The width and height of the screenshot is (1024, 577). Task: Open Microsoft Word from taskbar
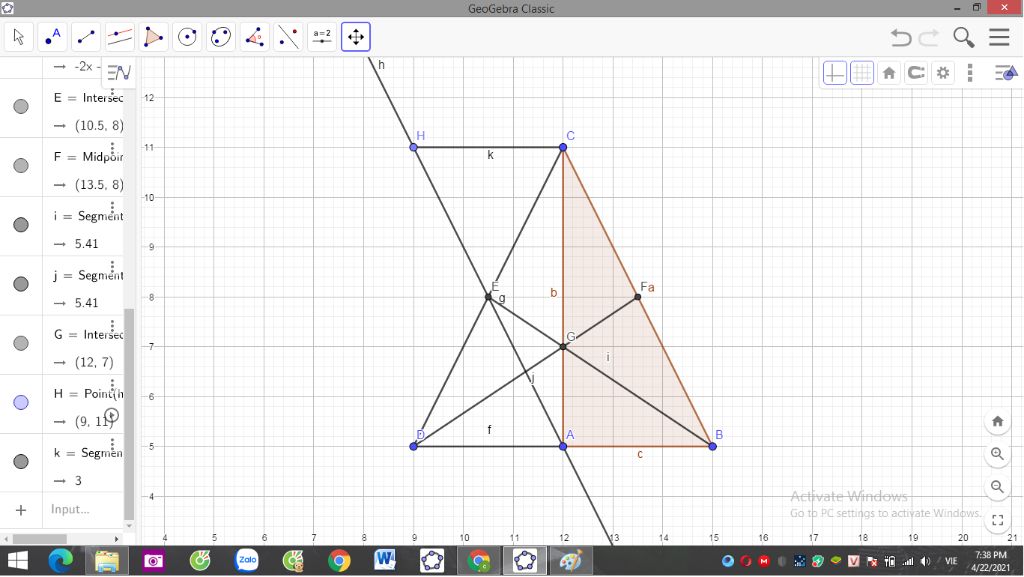[x=385, y=561]
